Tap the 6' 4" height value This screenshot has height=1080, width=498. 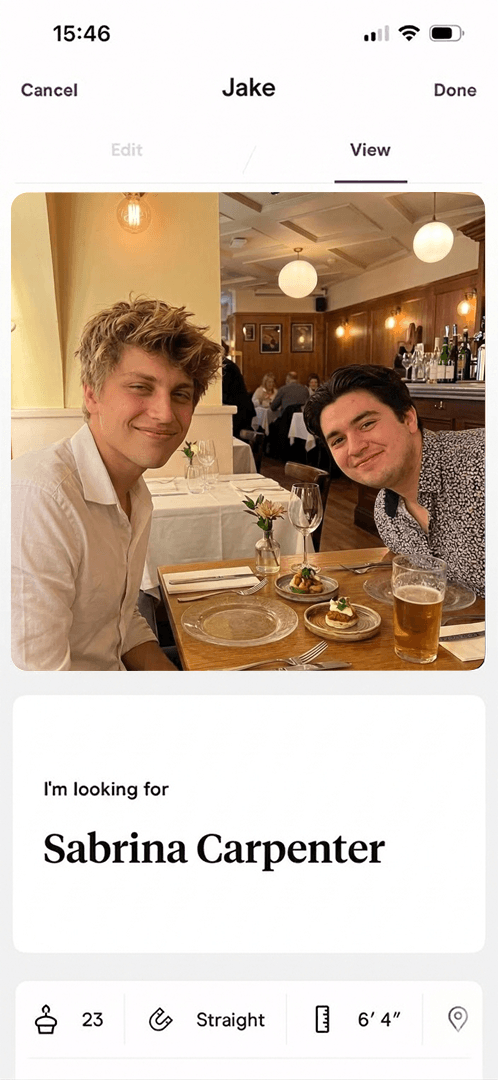point(380,1019)
